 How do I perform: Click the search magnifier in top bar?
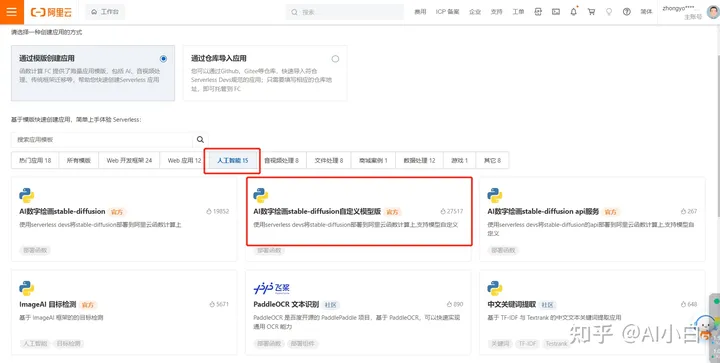[294, 12]
